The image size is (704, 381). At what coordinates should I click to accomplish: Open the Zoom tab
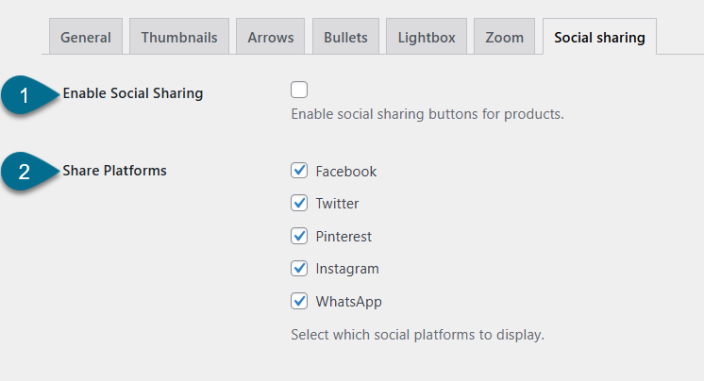pyautogui.click(x=504, y=37)
